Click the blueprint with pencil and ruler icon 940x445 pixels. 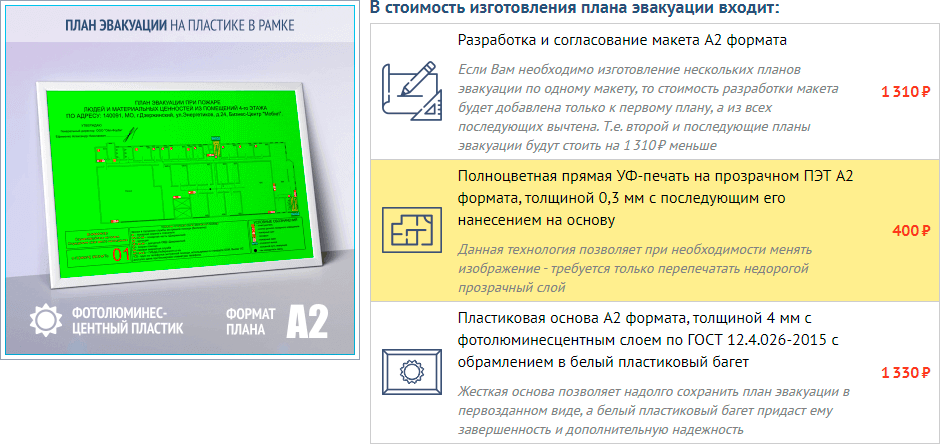click(x=412, y=90)
